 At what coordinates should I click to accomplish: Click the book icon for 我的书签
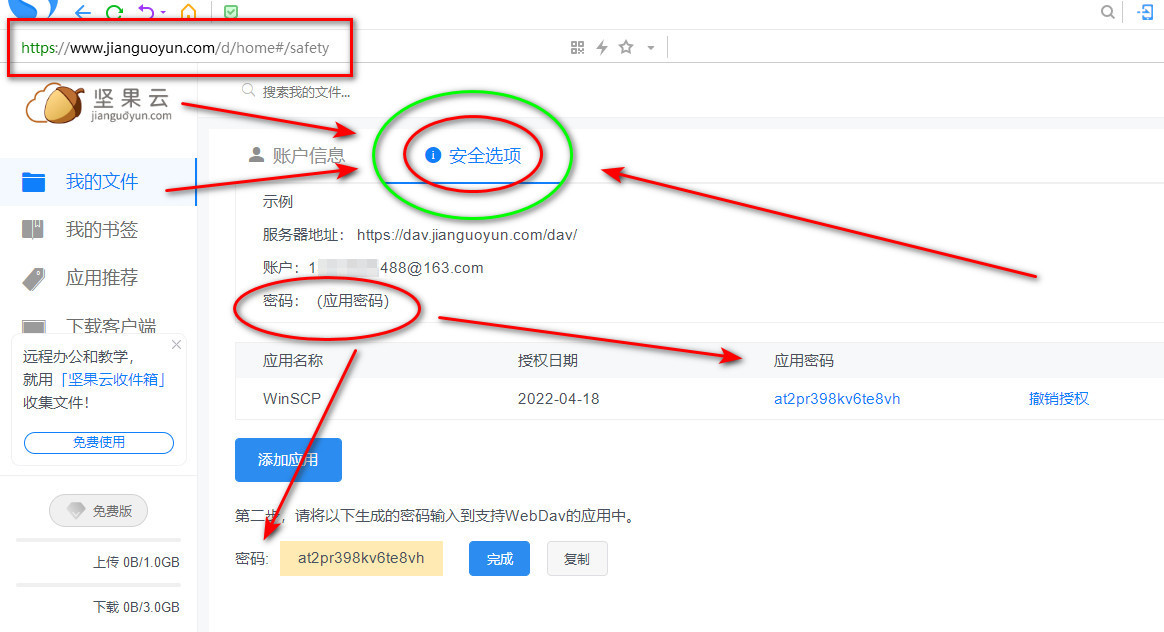coord(33,229)
